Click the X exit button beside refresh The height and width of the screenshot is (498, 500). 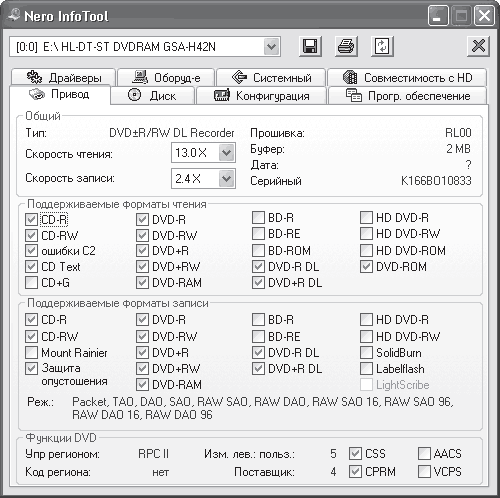[478, 46]
